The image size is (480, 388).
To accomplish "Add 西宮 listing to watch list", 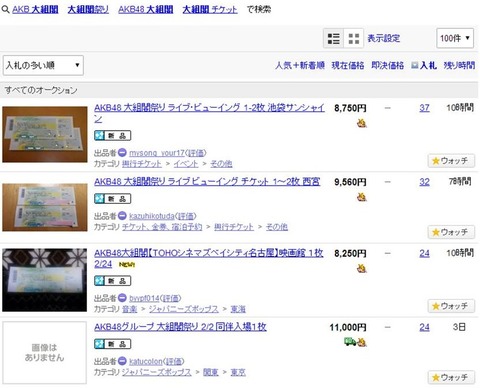I will (451, 232).
